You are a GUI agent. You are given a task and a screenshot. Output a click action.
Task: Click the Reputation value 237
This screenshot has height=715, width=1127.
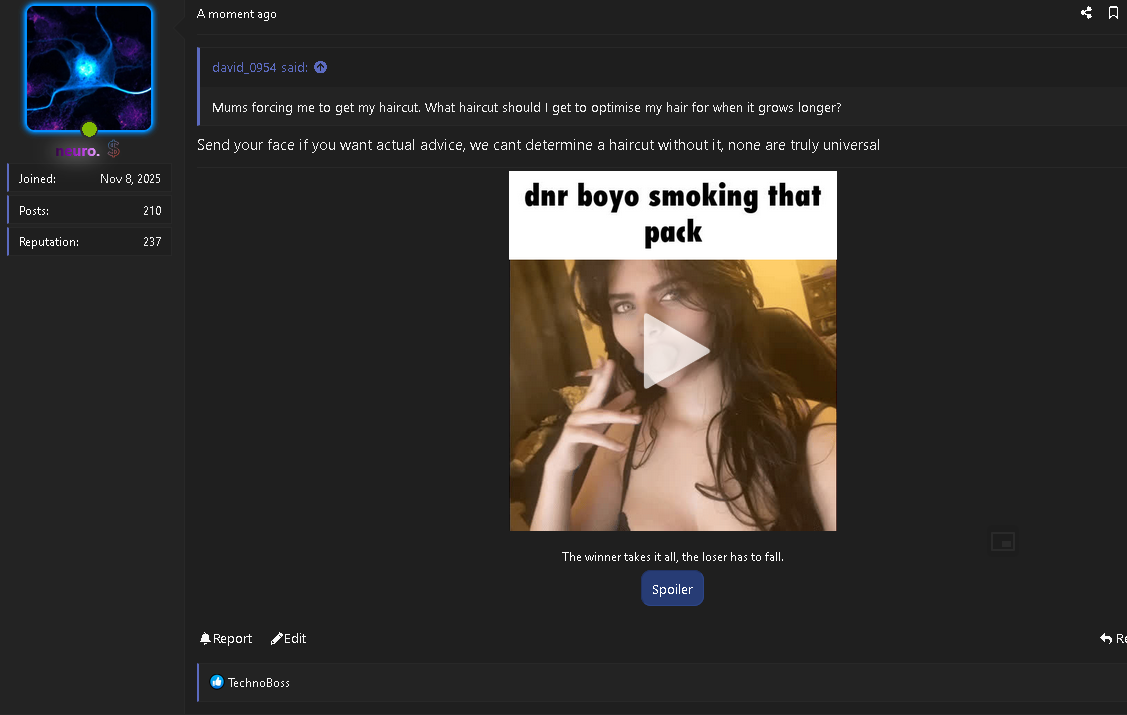pos(152,241)
